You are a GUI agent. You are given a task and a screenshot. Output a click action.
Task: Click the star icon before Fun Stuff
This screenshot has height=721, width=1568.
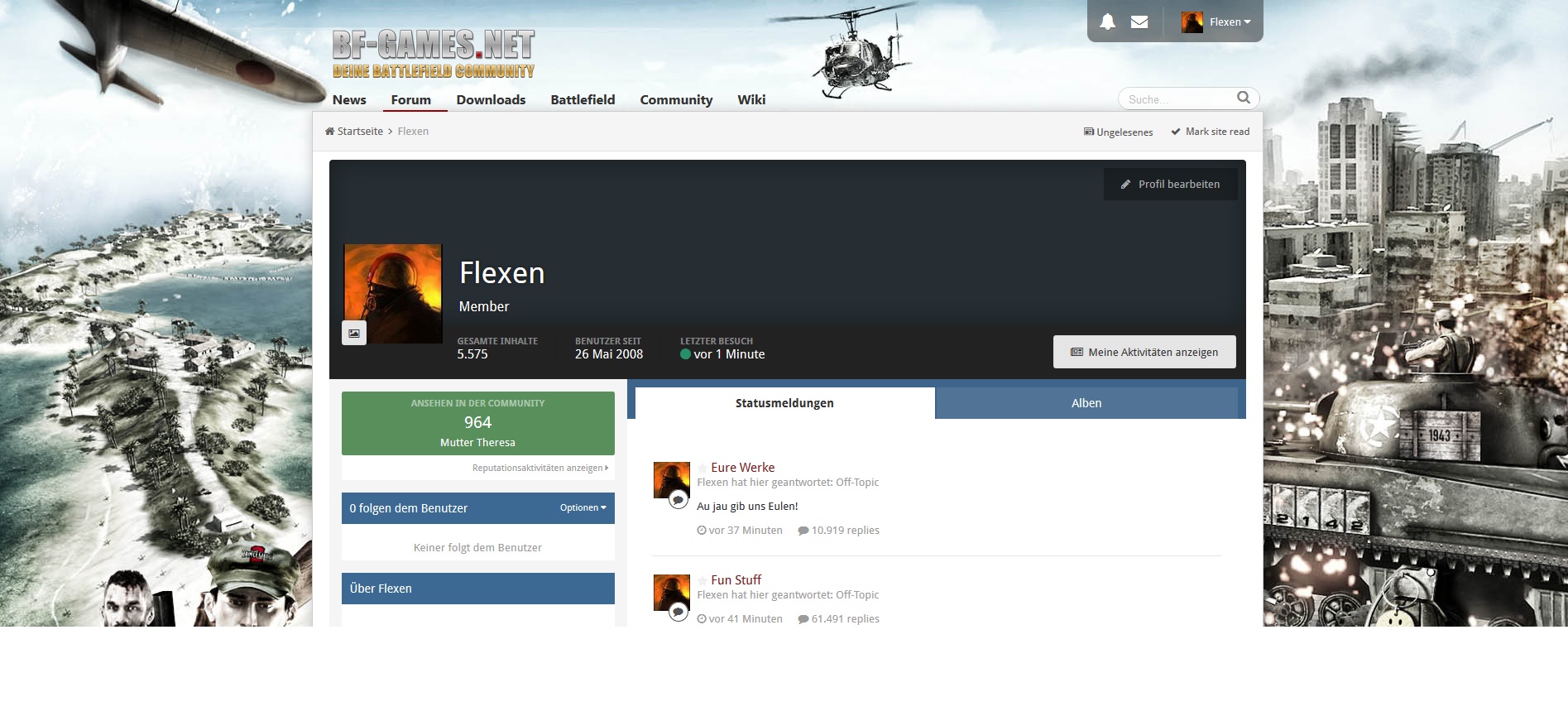(x=702, y=580)
